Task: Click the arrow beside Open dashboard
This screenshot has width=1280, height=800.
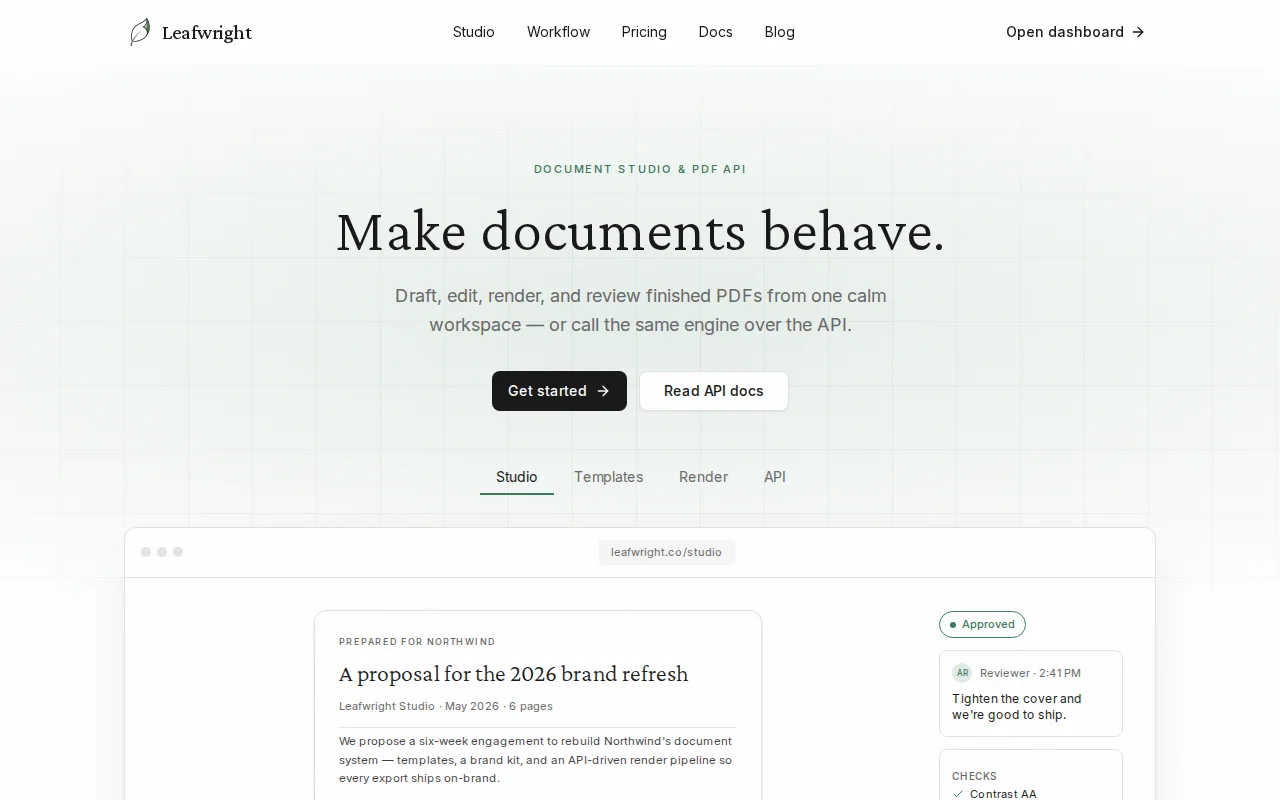Action: point(1138,32)
